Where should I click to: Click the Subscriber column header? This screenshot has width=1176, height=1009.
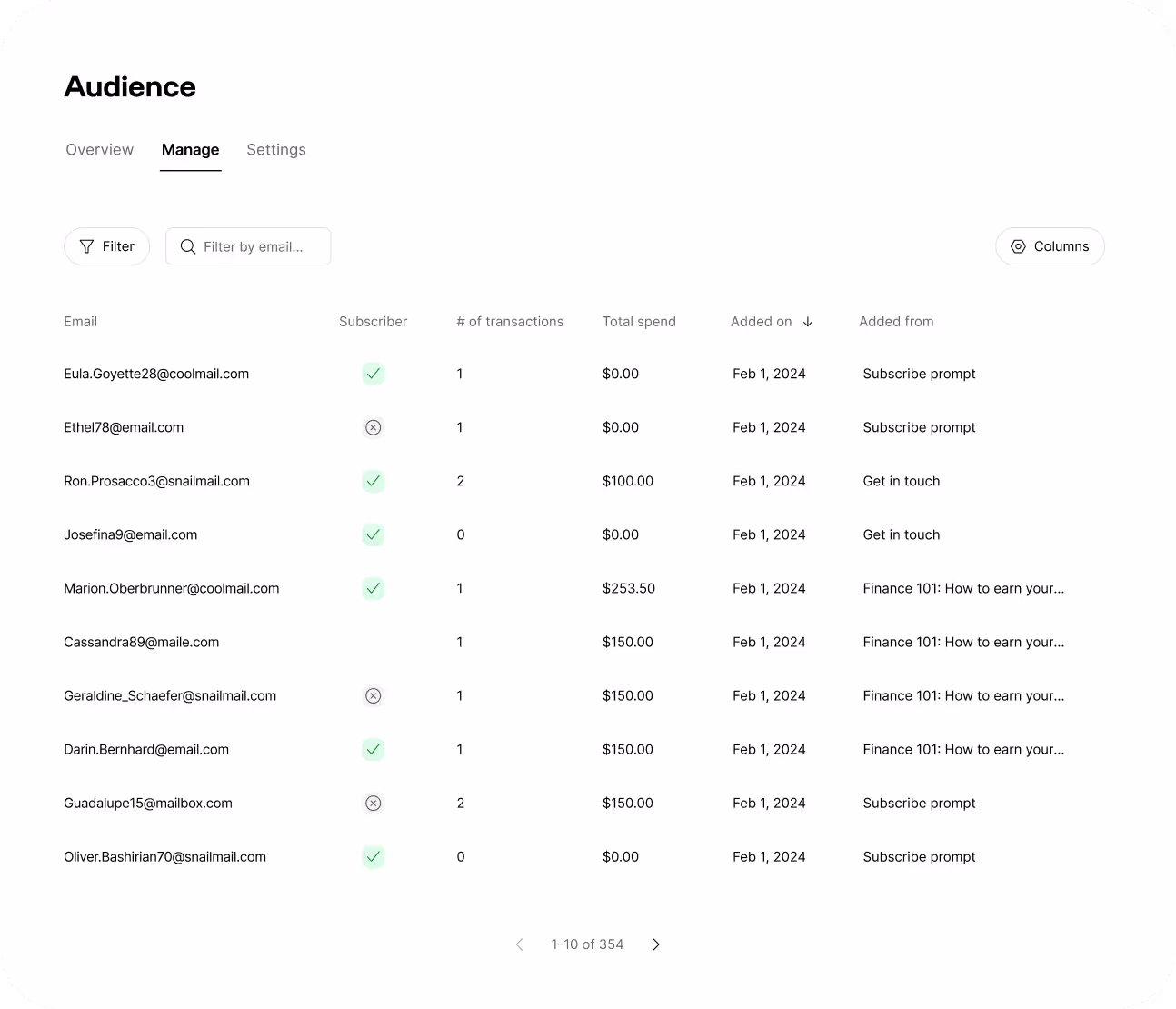tap(373, 322)
